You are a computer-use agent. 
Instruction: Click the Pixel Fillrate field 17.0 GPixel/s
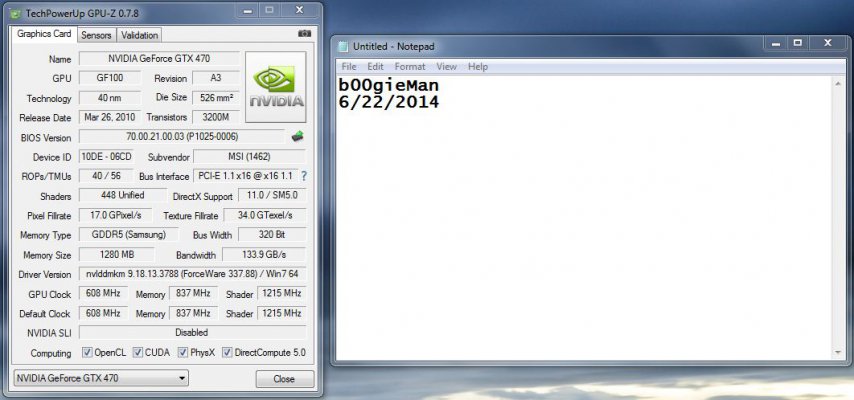click(115, 215)
